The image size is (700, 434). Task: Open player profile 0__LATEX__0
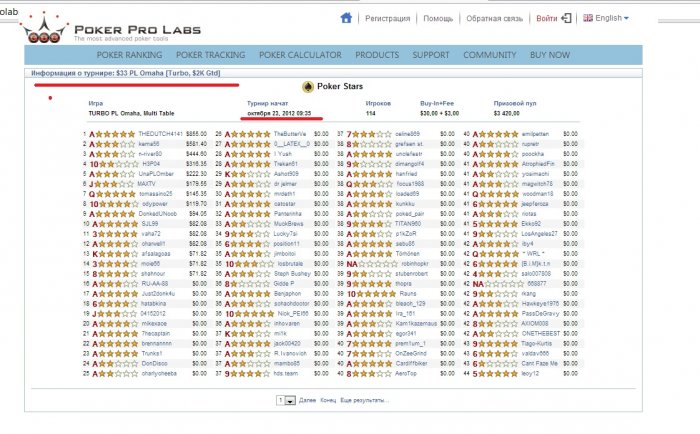(x=292, y=144)
